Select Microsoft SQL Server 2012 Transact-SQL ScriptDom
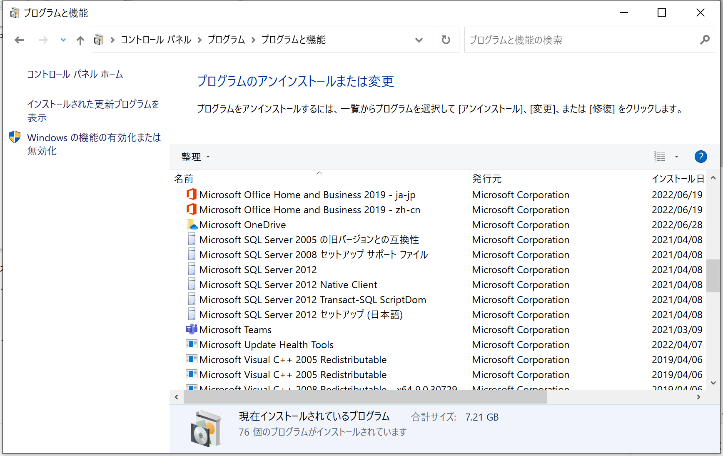 click(x=313, y=299)
